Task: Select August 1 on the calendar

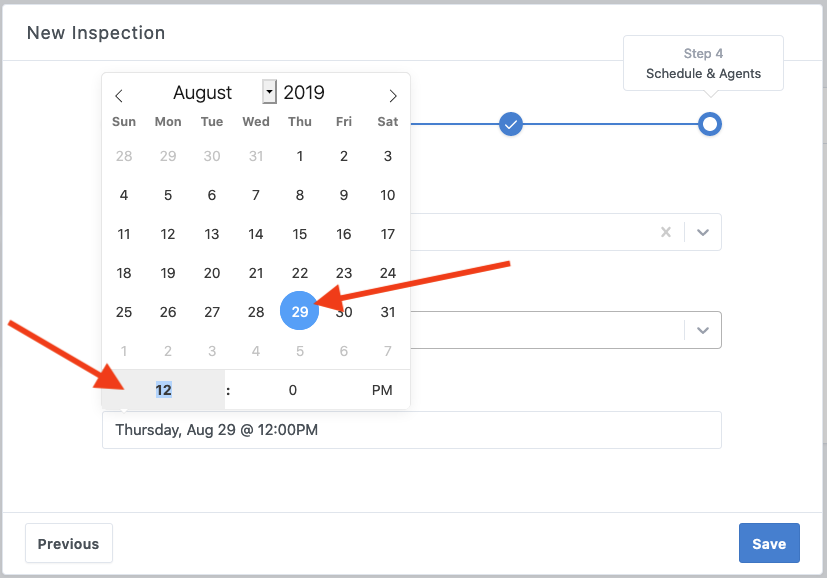Action: 300,156
